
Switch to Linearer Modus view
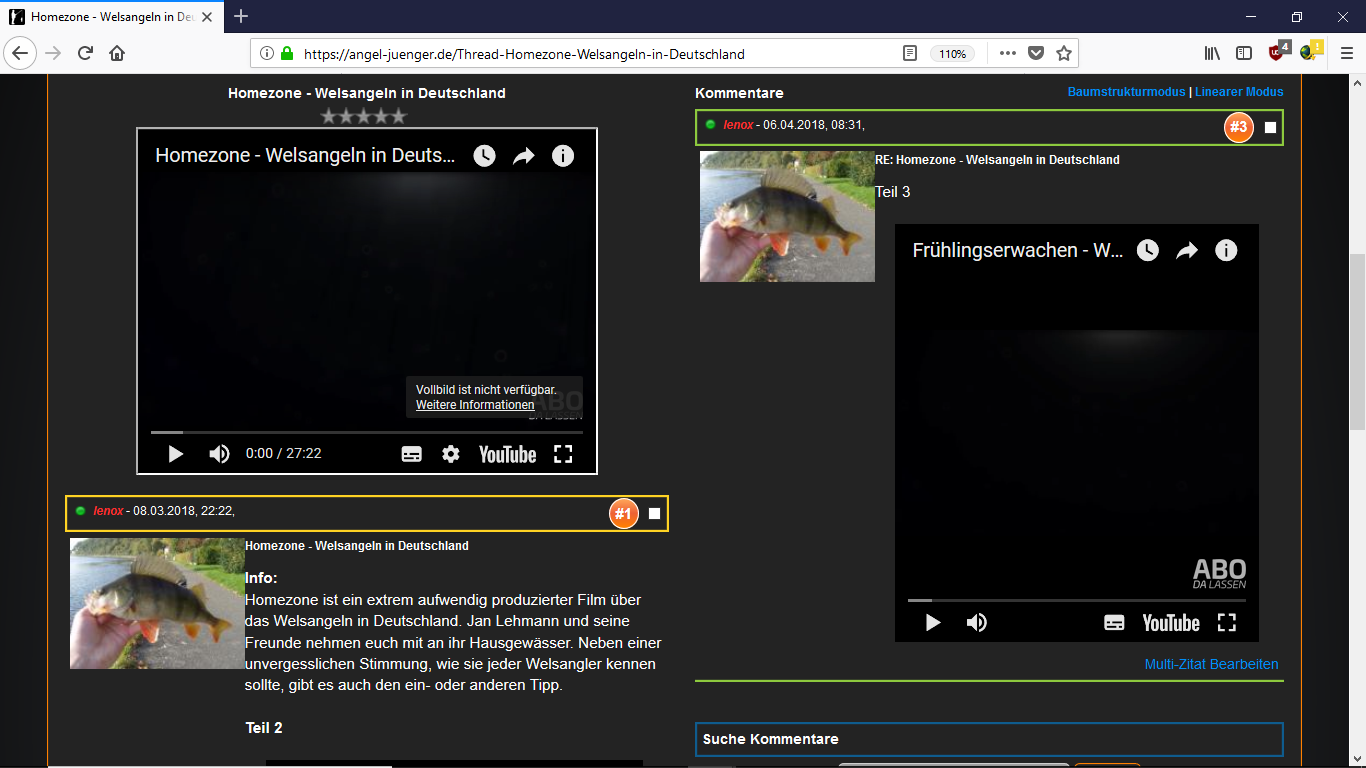1239,92
